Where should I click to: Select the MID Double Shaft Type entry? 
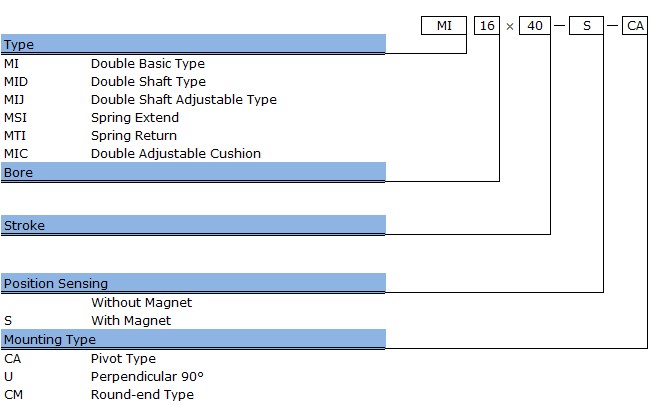[193, 81]
